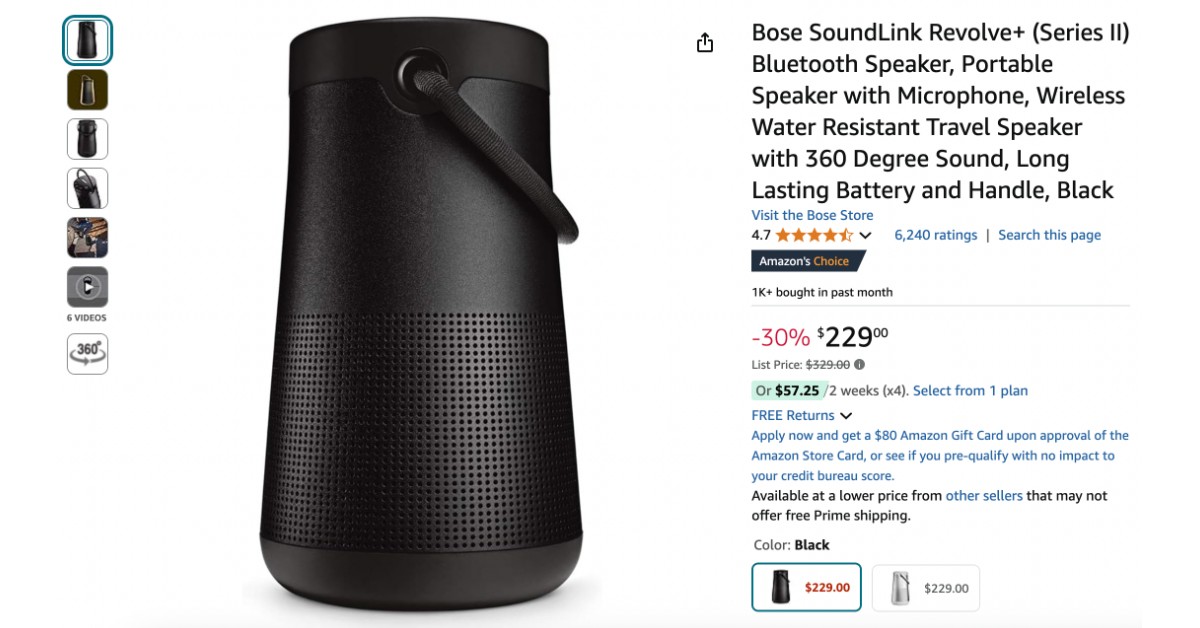This screenshot has height=628, width=1200.
Task: Expand the FREE Returns dropdown
Action: pos(846,416)
